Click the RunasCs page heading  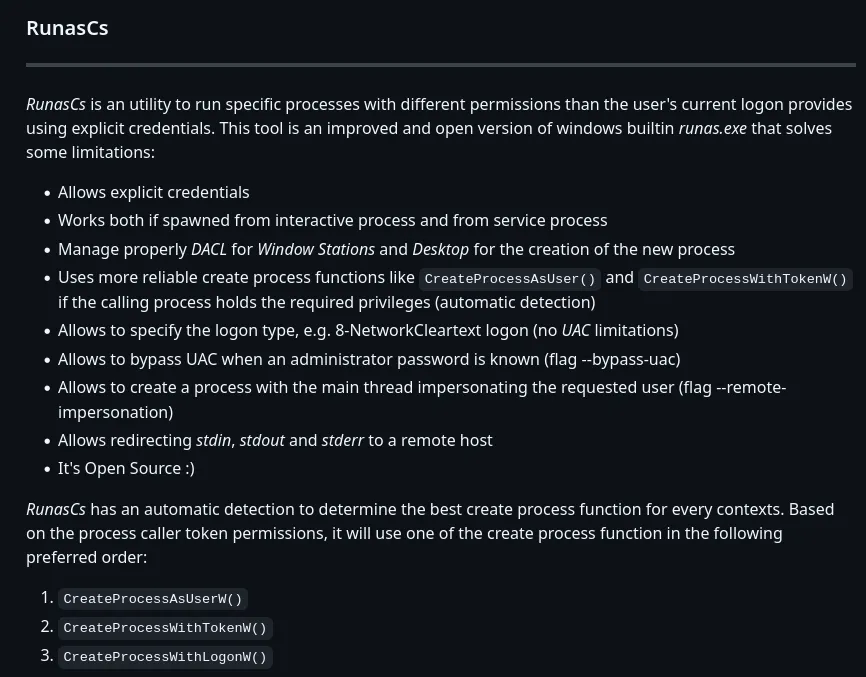67,28
